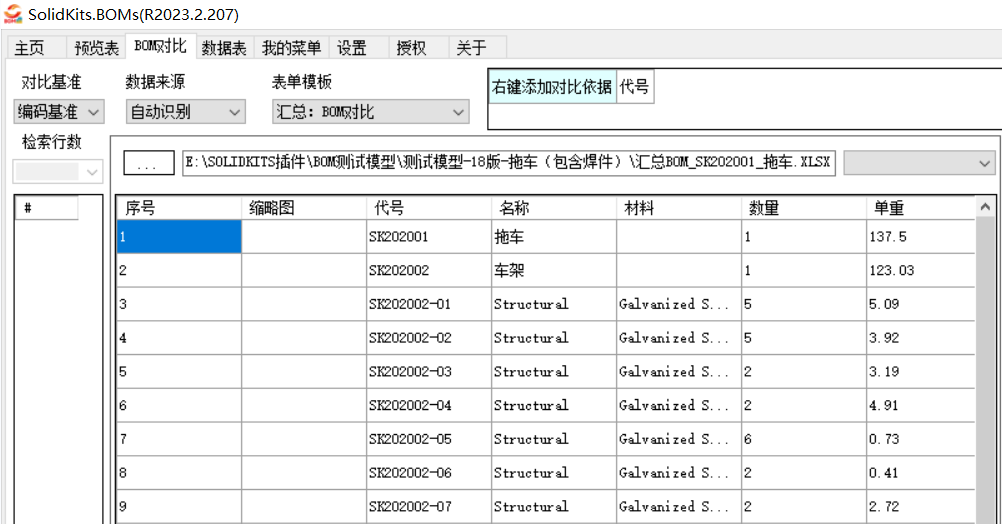Image resolution: width=1002 pixels, height=524 pixels.
Task: Click Galvanized S... in SK202002-02 row
Action: [679, 337]
